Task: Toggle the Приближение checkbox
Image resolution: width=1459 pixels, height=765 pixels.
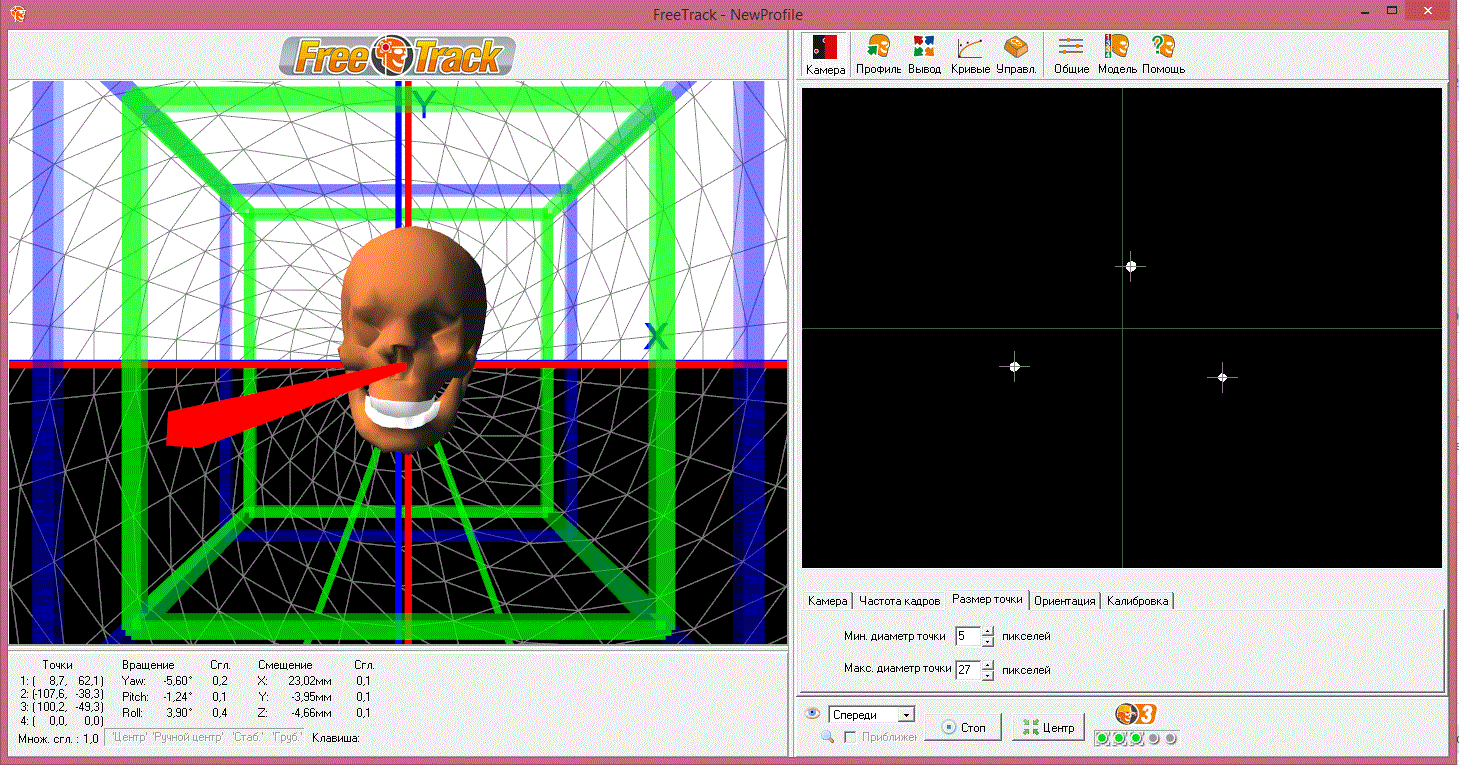Action: 850,737
